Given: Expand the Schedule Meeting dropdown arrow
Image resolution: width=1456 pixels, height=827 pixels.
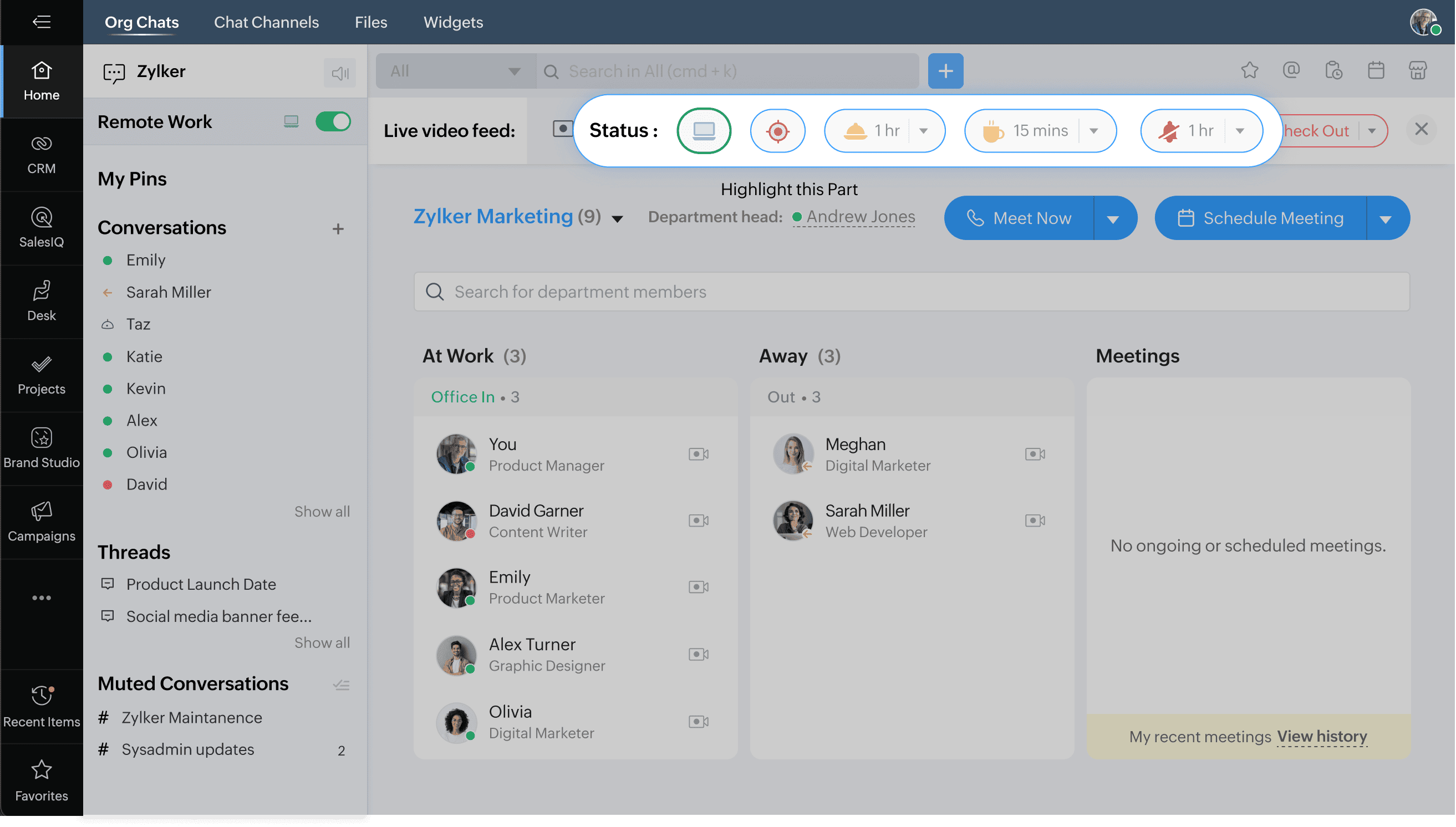Looking at the screenshot, I should [1385, 219].
